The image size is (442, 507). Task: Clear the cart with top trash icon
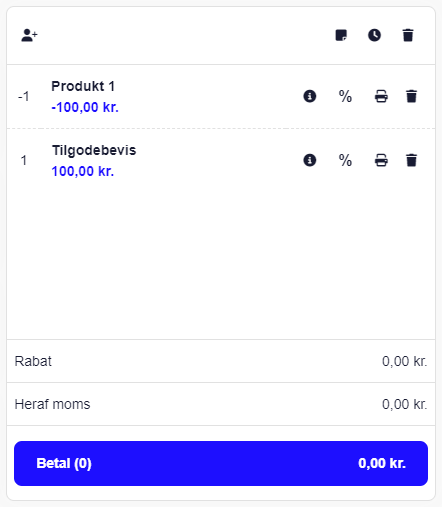(408, 35)
